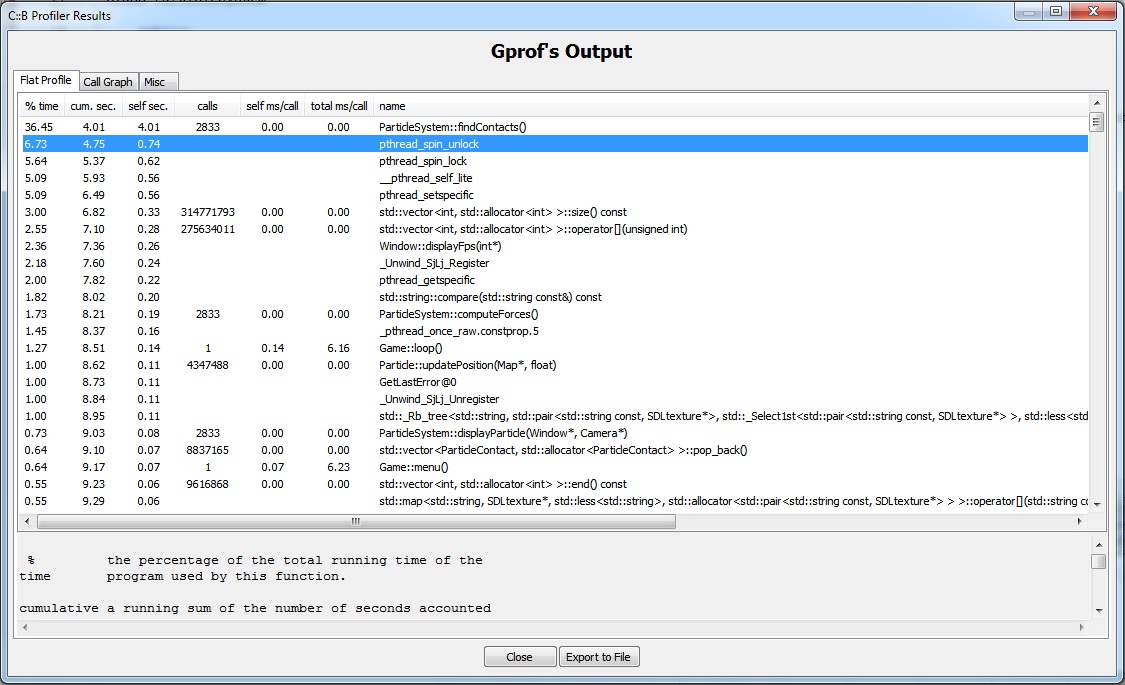Click the 314771793 calls value
The width and height of the screenshot is (1125, 685).
tap(207, 212)
